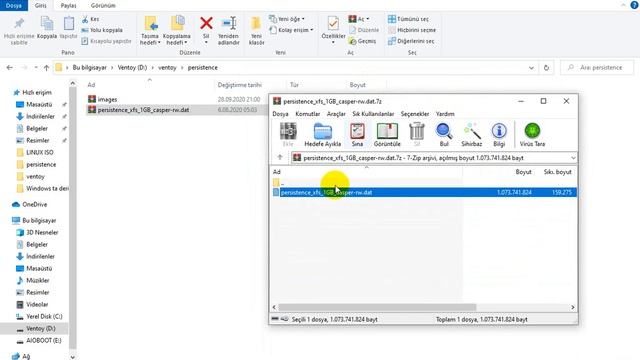This screenshot has height=360, width=640.
Task: Open the Seçenekler menu in 7-Zip
Action: pyautogui.click(x=415, y=114)
